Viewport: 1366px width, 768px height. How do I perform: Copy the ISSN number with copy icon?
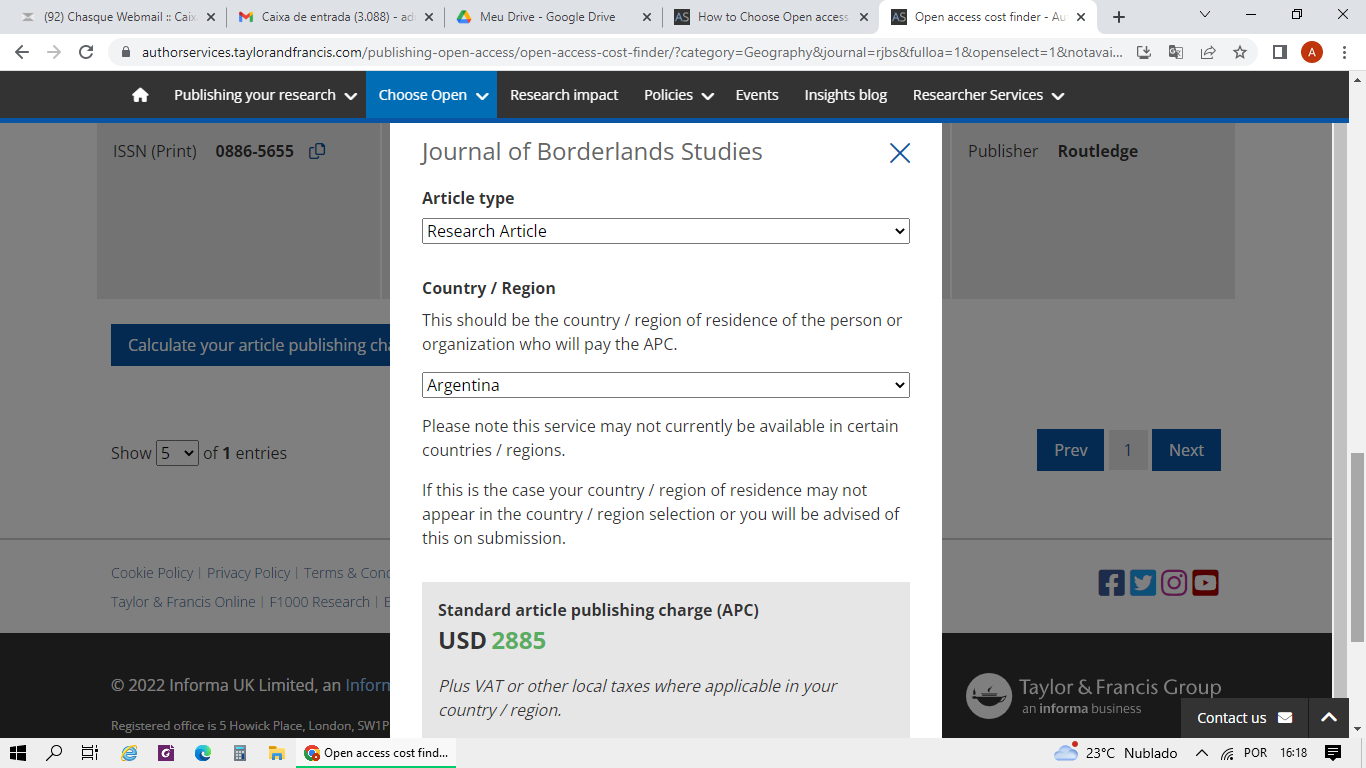pyautogui.click(x=317, y=151)
